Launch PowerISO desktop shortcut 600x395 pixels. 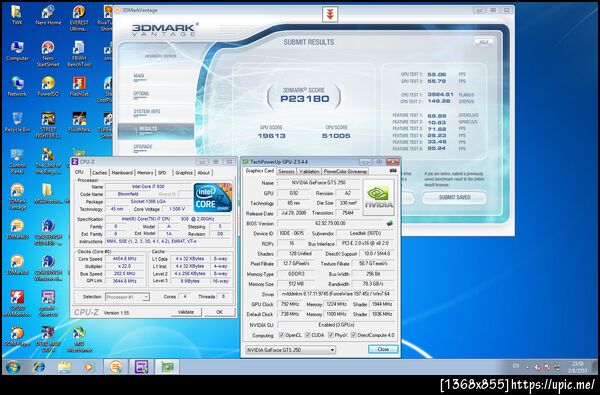[48, 86]
